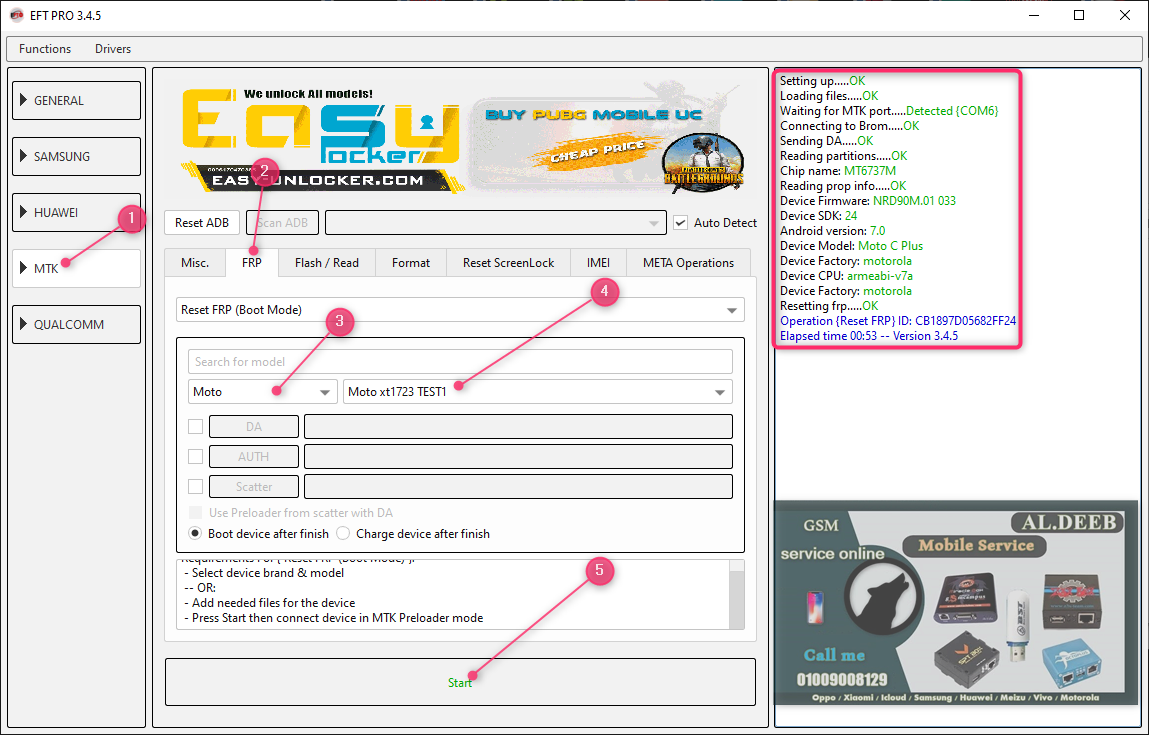The image size is (1149, 735).
Task: Select Charge device after finish option
Action: tap(343, 533)
